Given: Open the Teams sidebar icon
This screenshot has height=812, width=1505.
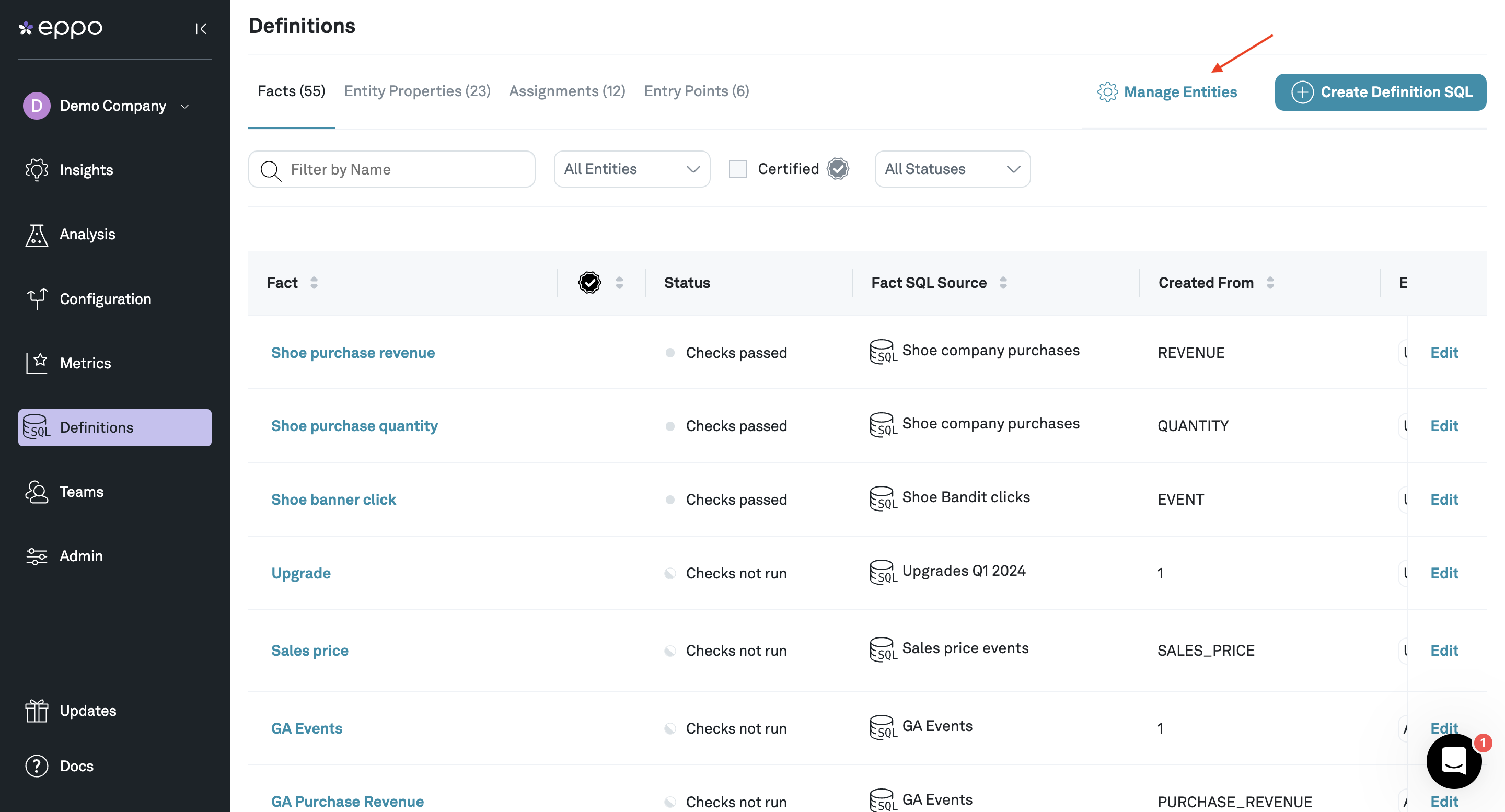Looking at the screenshot, I should (36, 492).
